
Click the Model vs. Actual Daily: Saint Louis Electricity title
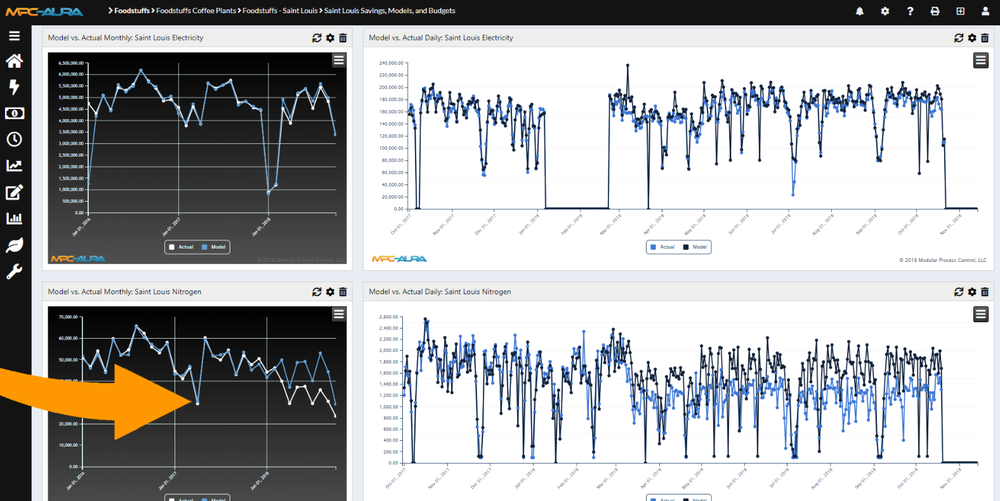441,38
